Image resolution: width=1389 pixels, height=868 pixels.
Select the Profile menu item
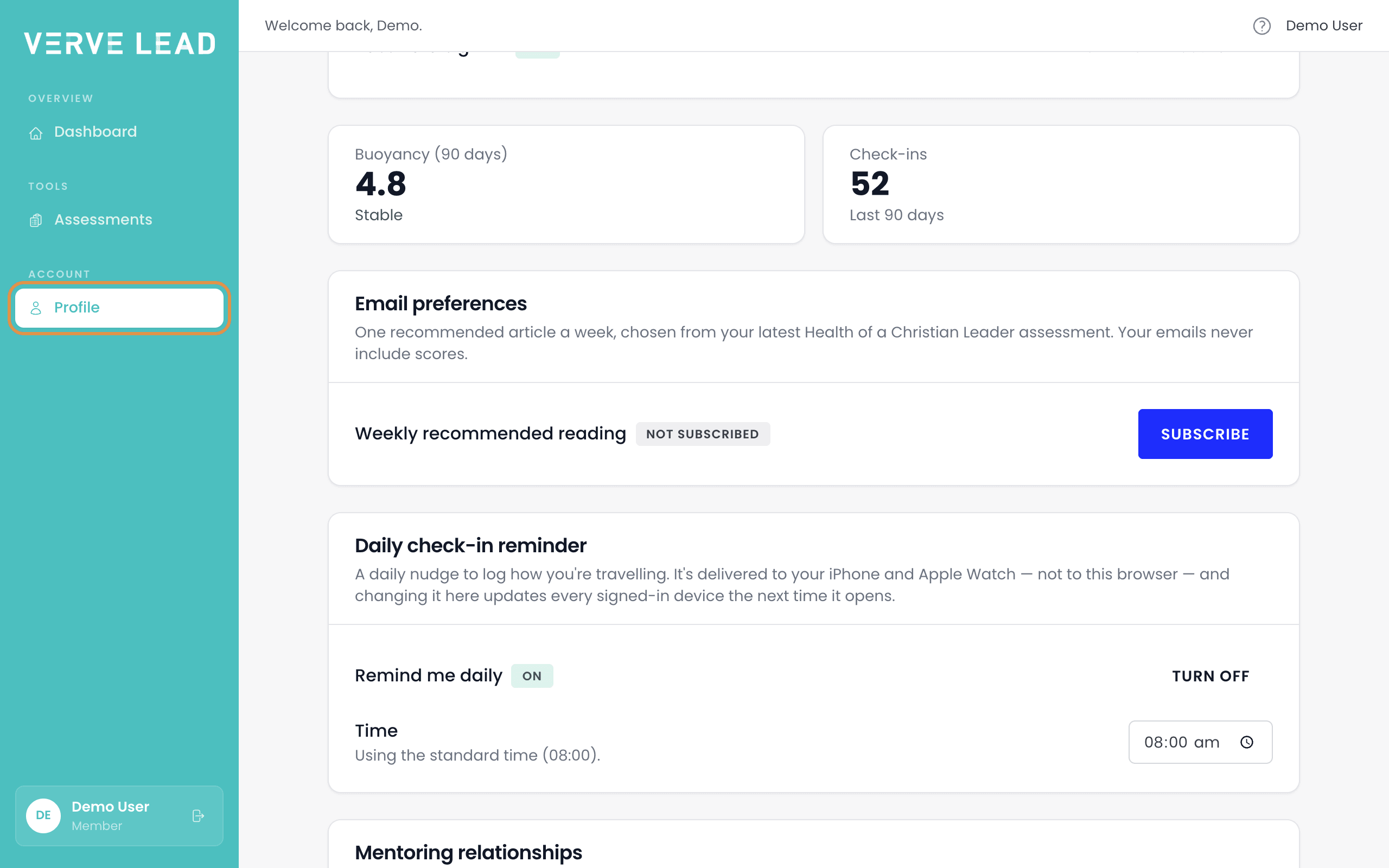[119, 308]
